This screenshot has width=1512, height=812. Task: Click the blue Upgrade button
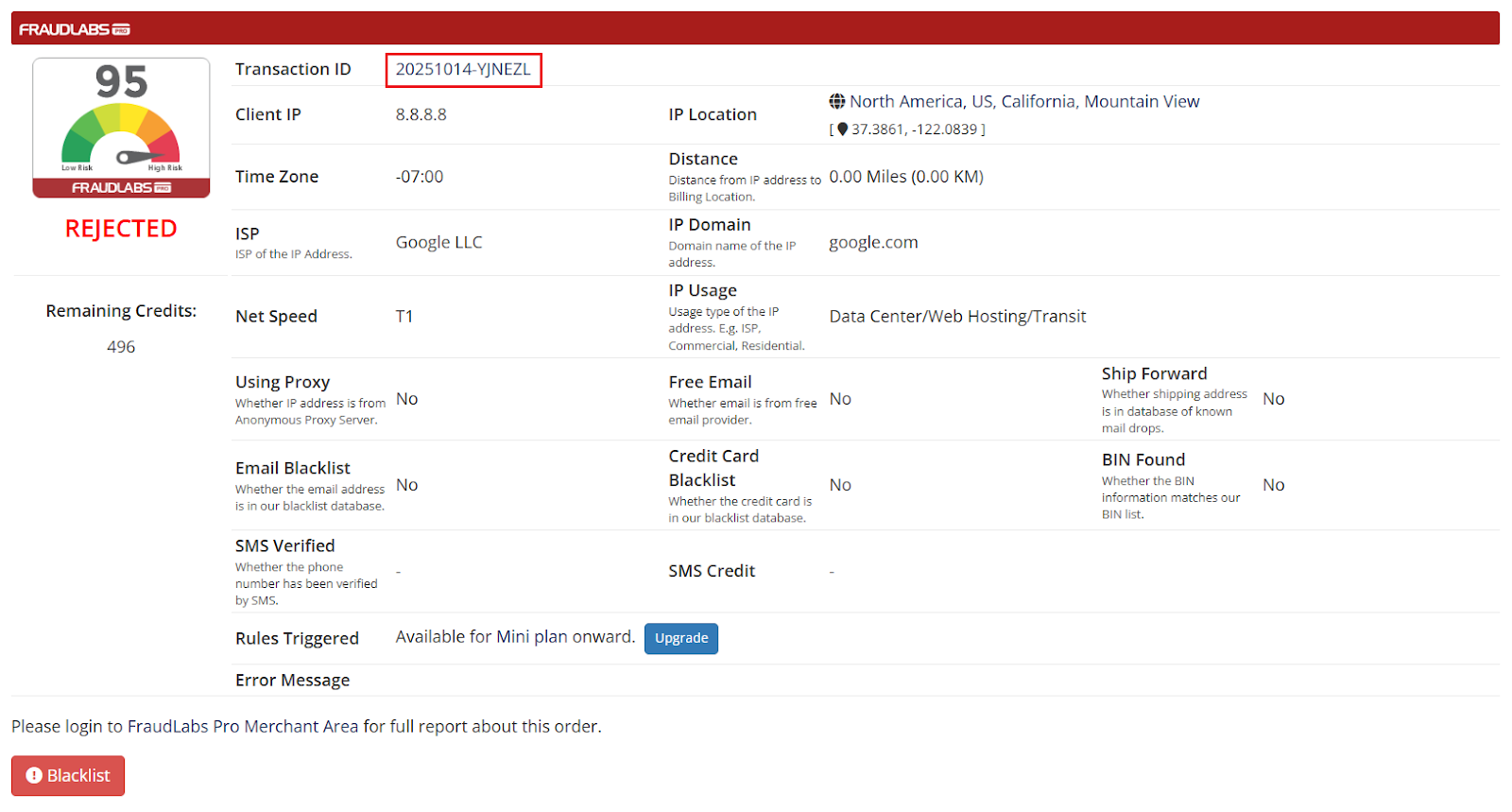680,638
